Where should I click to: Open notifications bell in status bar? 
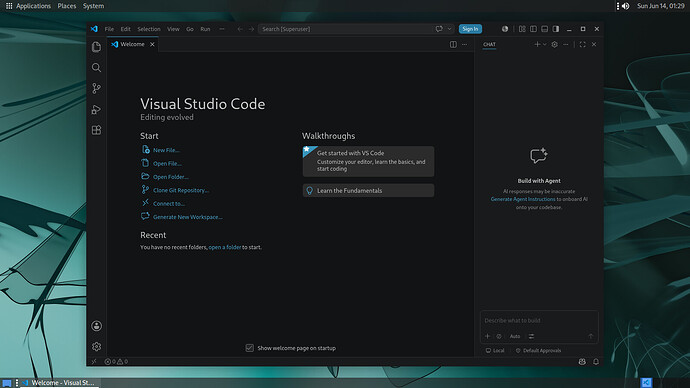(x=596, y=362)
